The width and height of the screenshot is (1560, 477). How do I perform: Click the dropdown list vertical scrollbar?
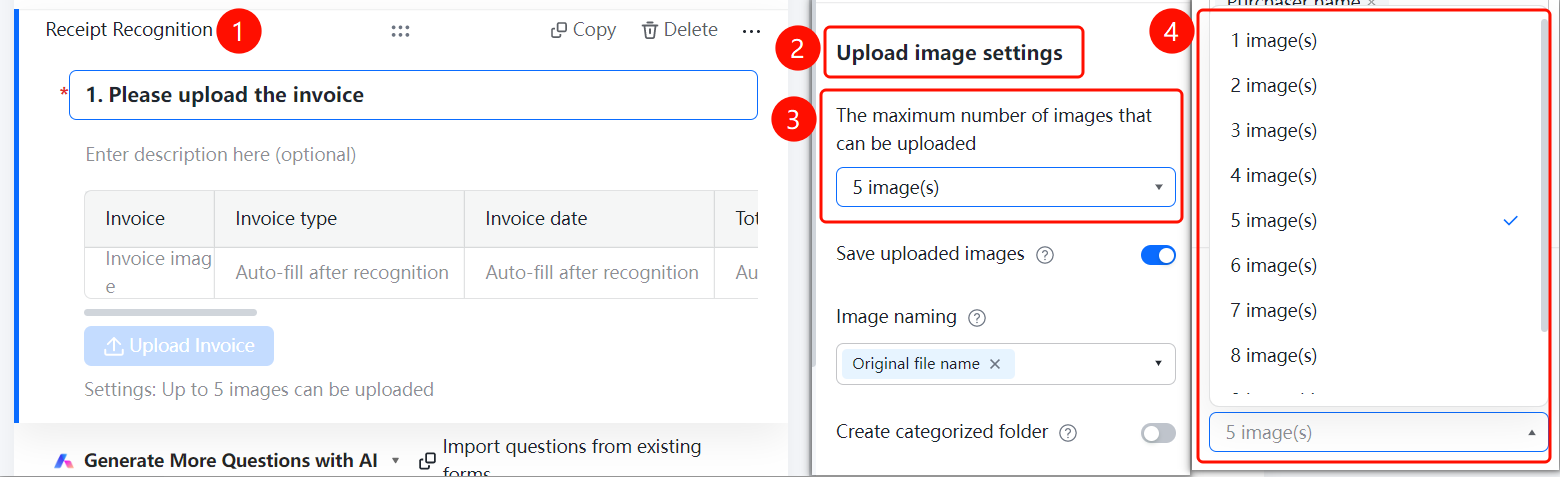click(1545, 176)
